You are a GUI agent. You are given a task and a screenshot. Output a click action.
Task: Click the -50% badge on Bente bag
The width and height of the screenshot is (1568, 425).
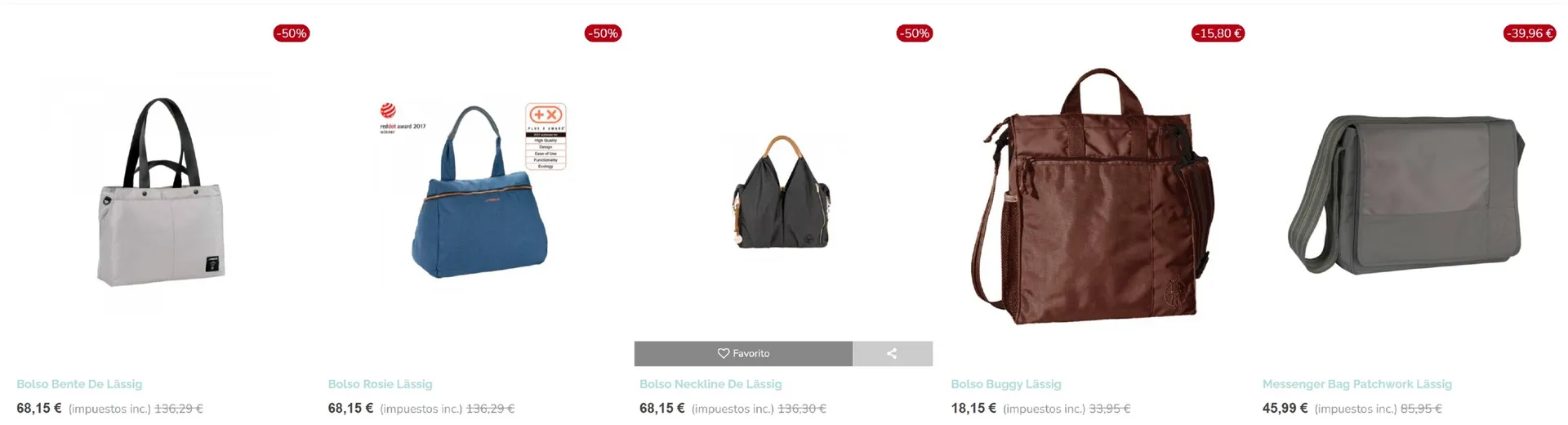[292, 34]
